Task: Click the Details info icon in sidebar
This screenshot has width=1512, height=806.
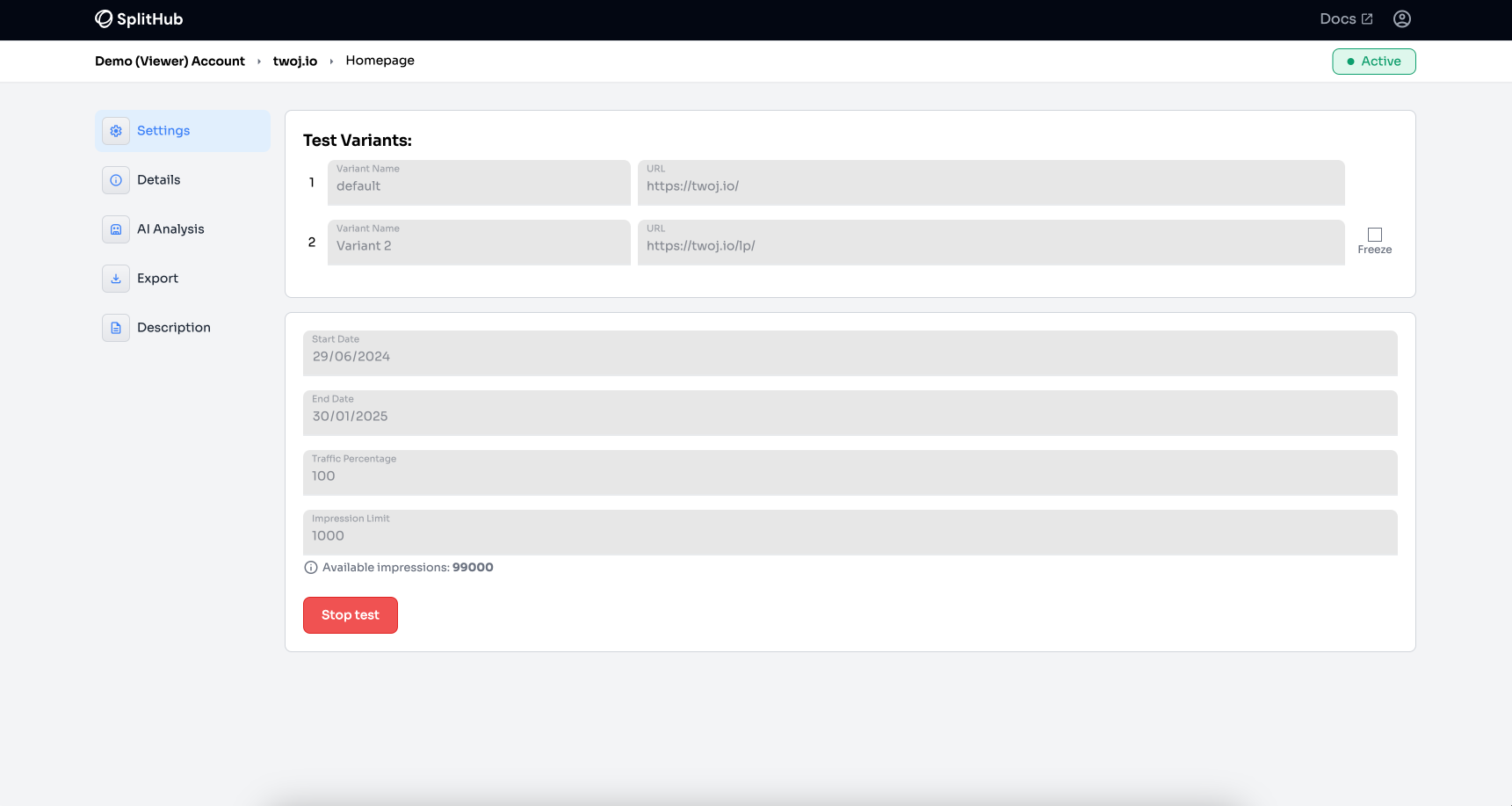Action: pyautogui.click(x=116, y=180)
